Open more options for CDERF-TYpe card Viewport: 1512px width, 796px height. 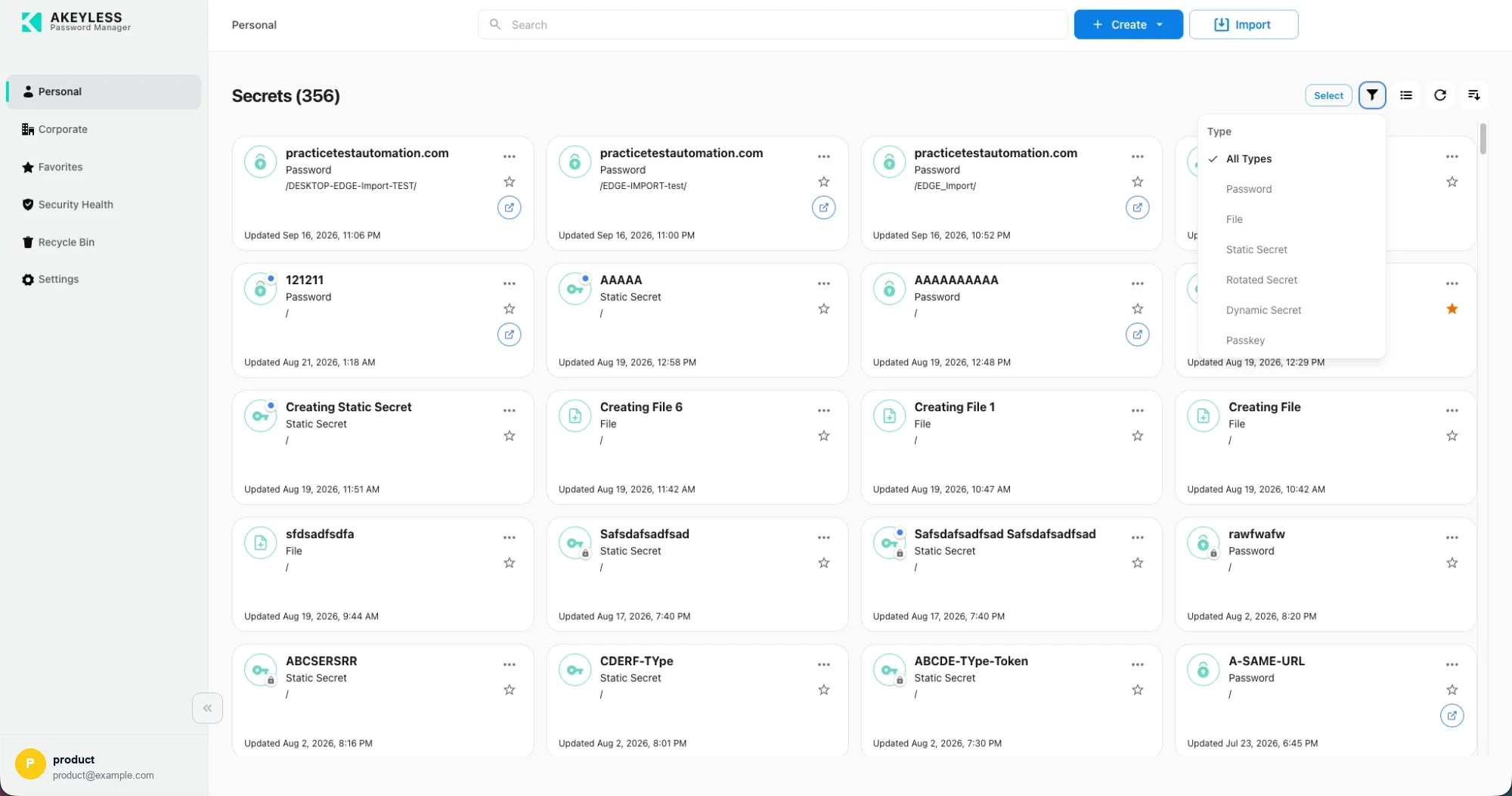tap(824, 664)
